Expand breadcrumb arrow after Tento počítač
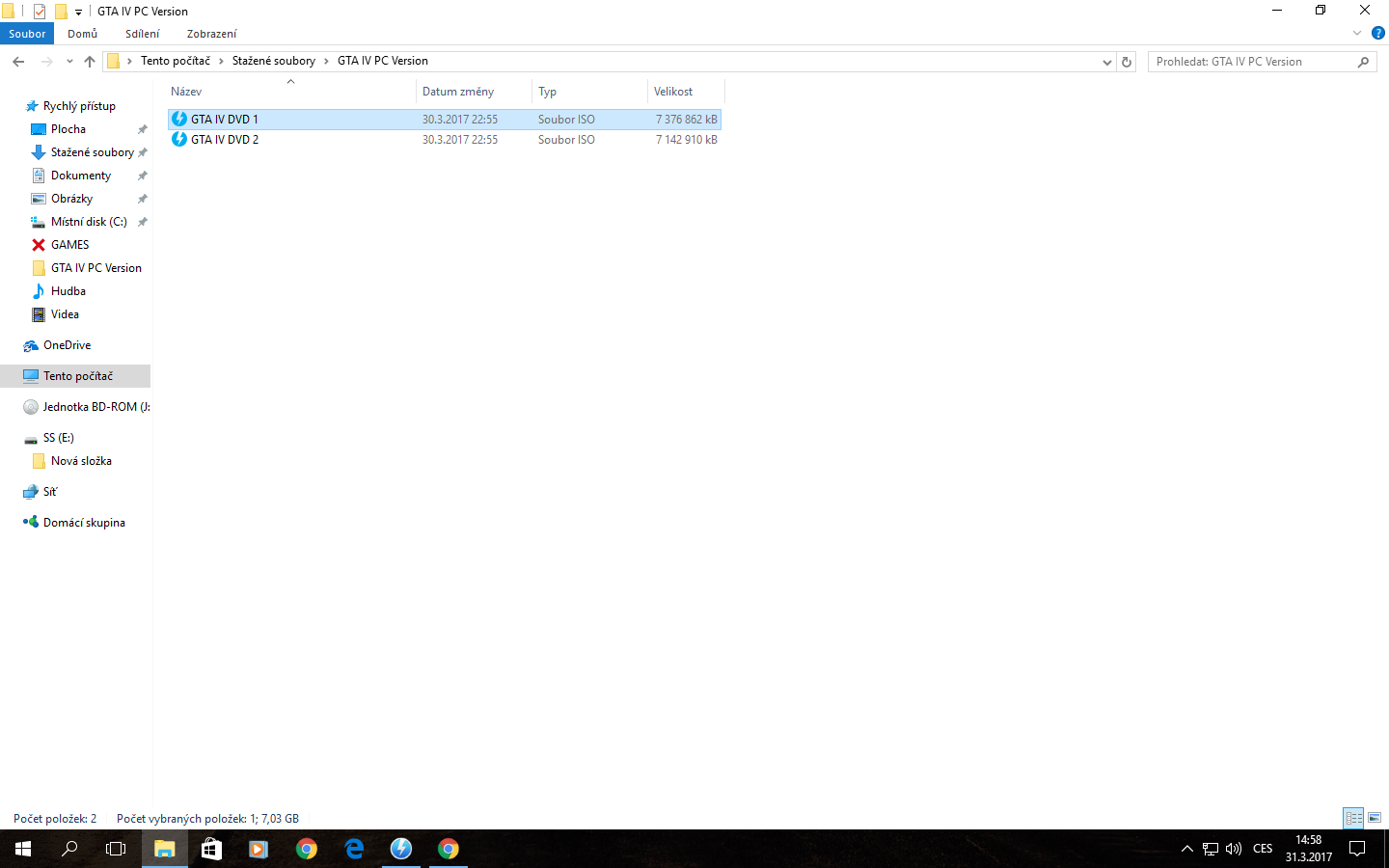Image resolution: width=1389 pixels, height=868 pixels. (x=221, y=61)
